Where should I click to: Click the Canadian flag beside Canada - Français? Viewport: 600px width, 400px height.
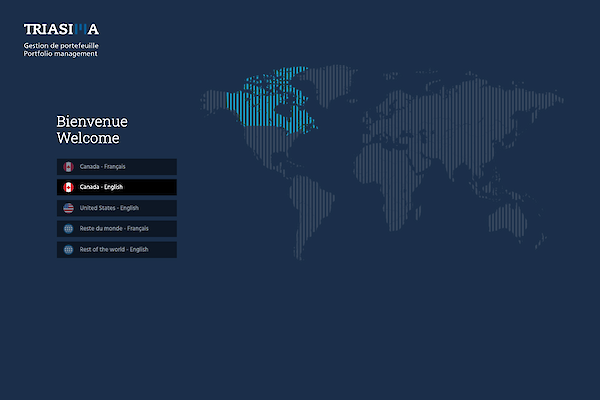tap(69, 167)
